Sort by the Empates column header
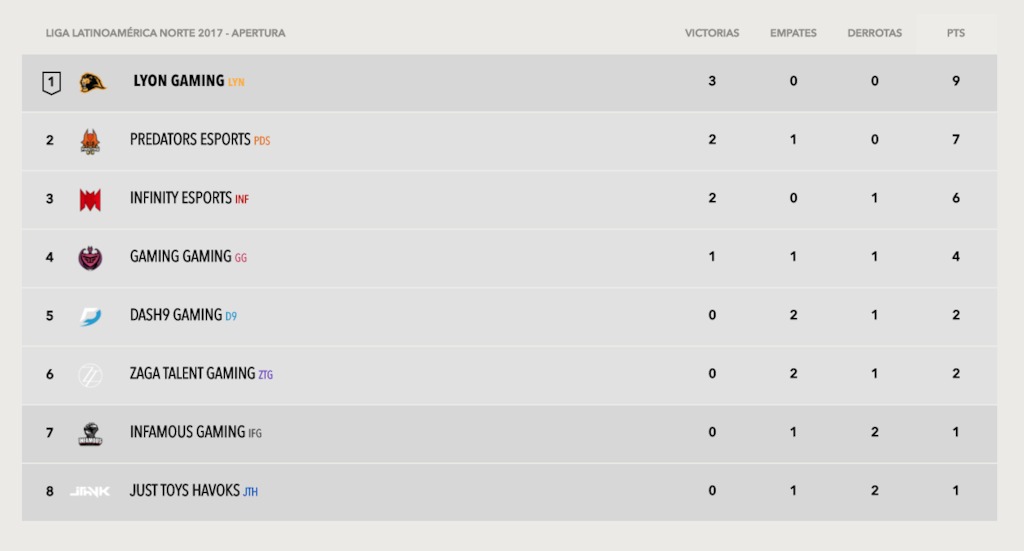The width and height of the screenshot is (1024, 551). 793,33
